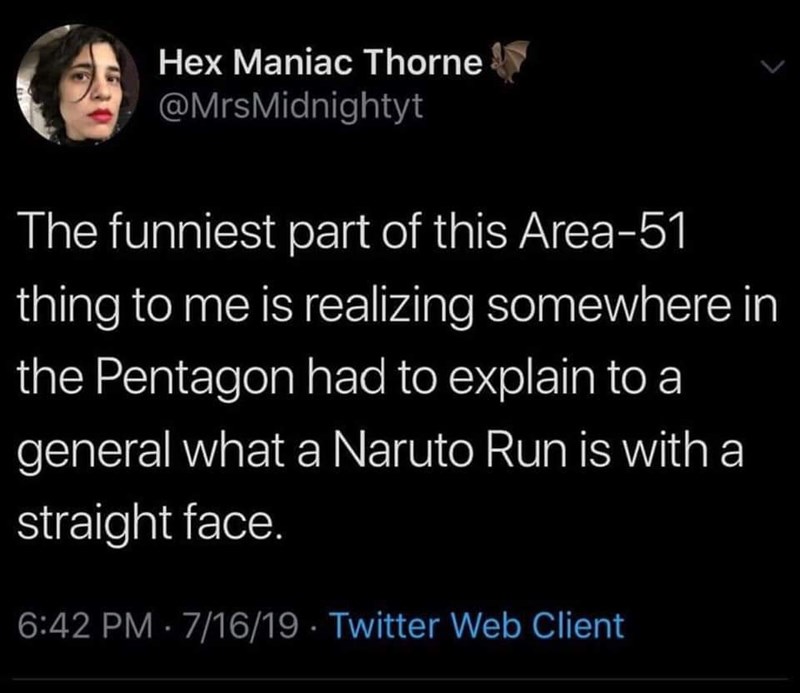Open Hex Maniac Thorne's profile name
The image size is (800, 693).
pos(321,64)
